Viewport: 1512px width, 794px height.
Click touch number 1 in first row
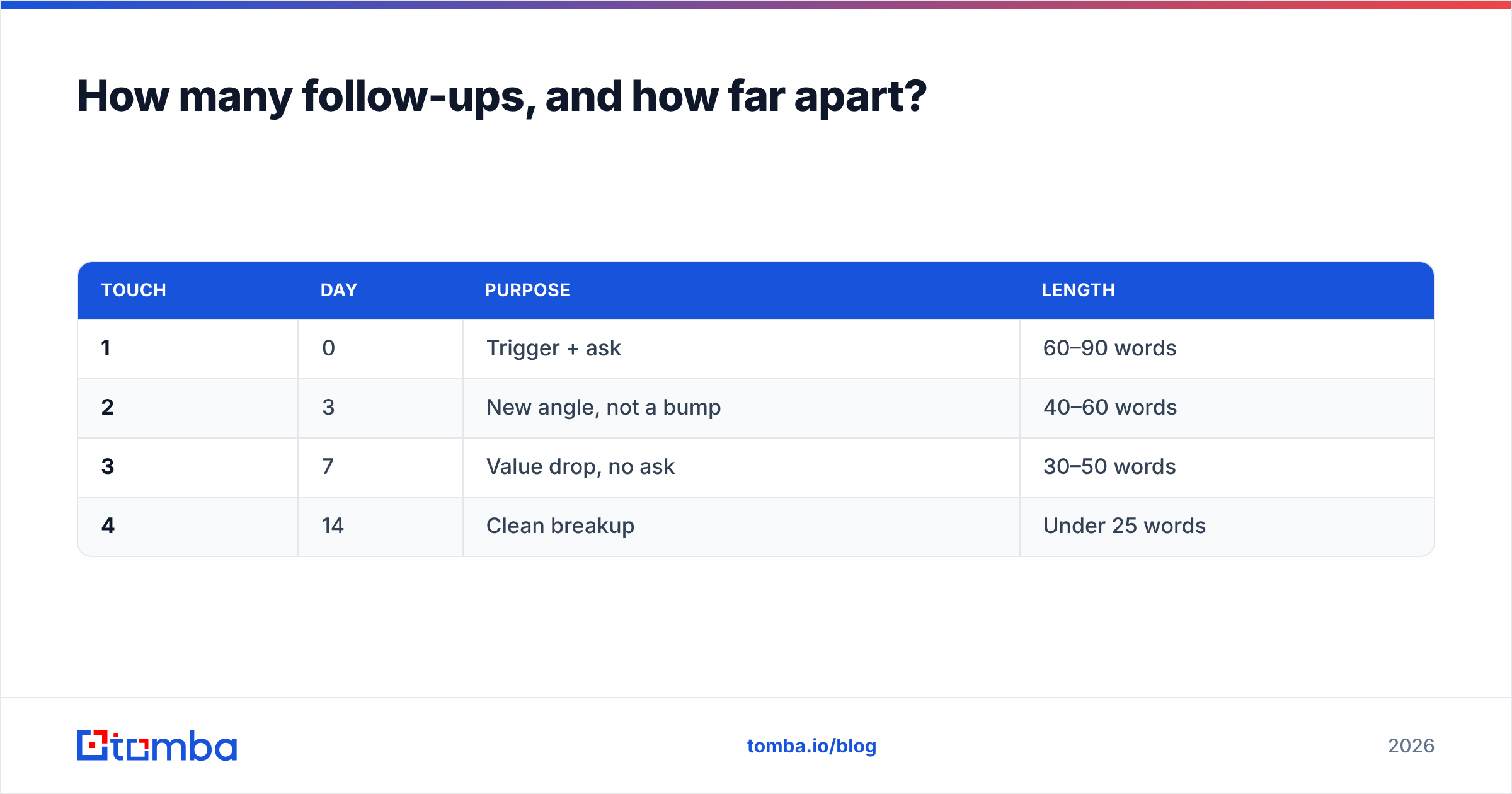click(106, 348)
